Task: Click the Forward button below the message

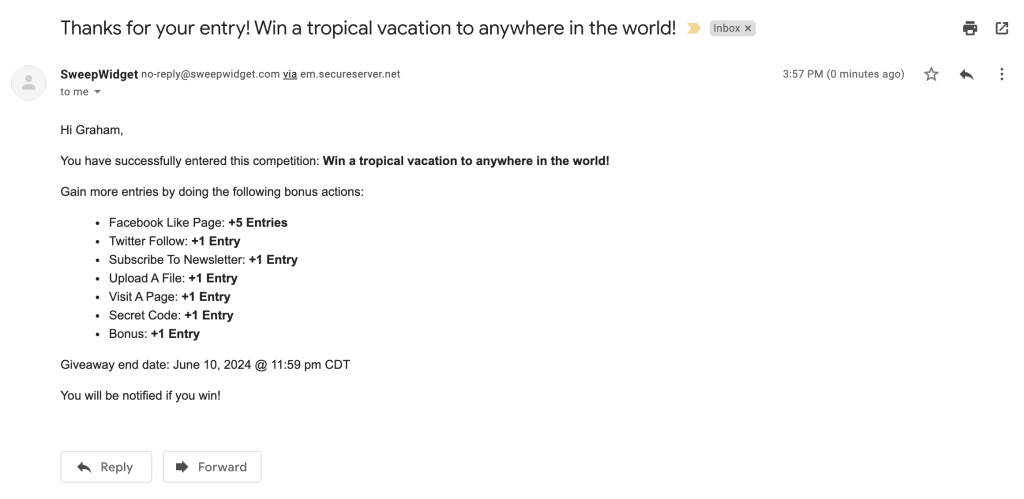Action: (212, 467)
